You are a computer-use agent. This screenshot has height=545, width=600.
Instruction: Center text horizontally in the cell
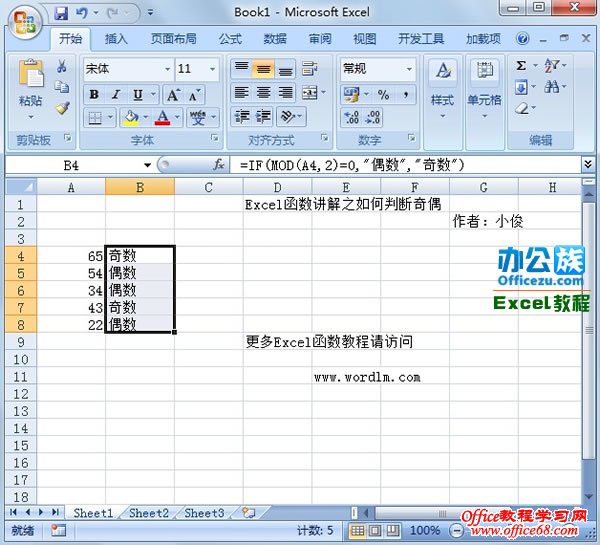click(264, 93)
